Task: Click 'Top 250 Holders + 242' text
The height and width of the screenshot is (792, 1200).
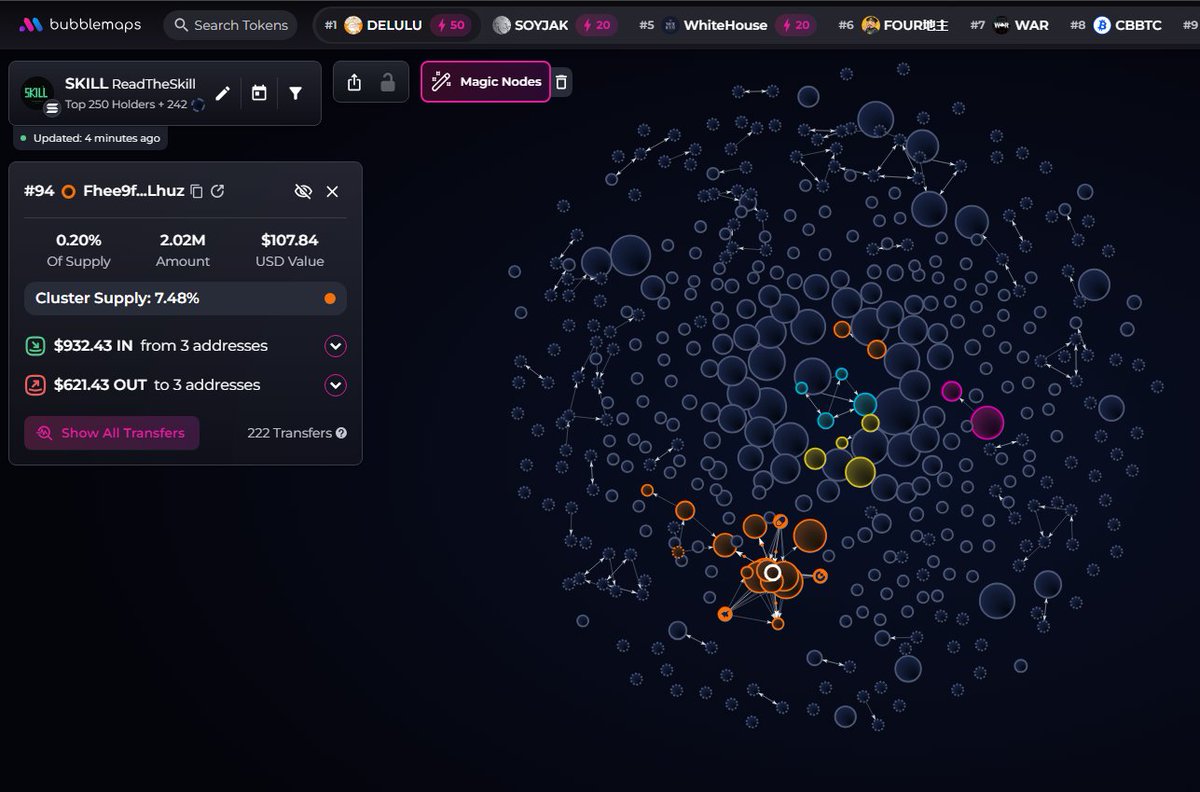Action: 126,104
